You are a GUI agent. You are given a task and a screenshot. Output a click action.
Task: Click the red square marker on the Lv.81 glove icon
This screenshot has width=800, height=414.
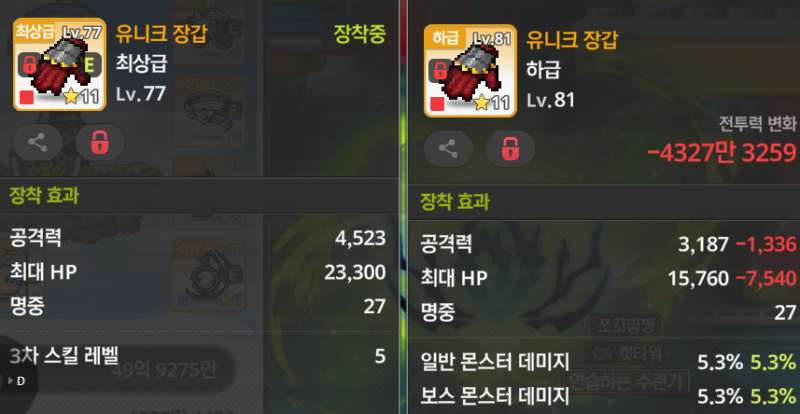437,104
